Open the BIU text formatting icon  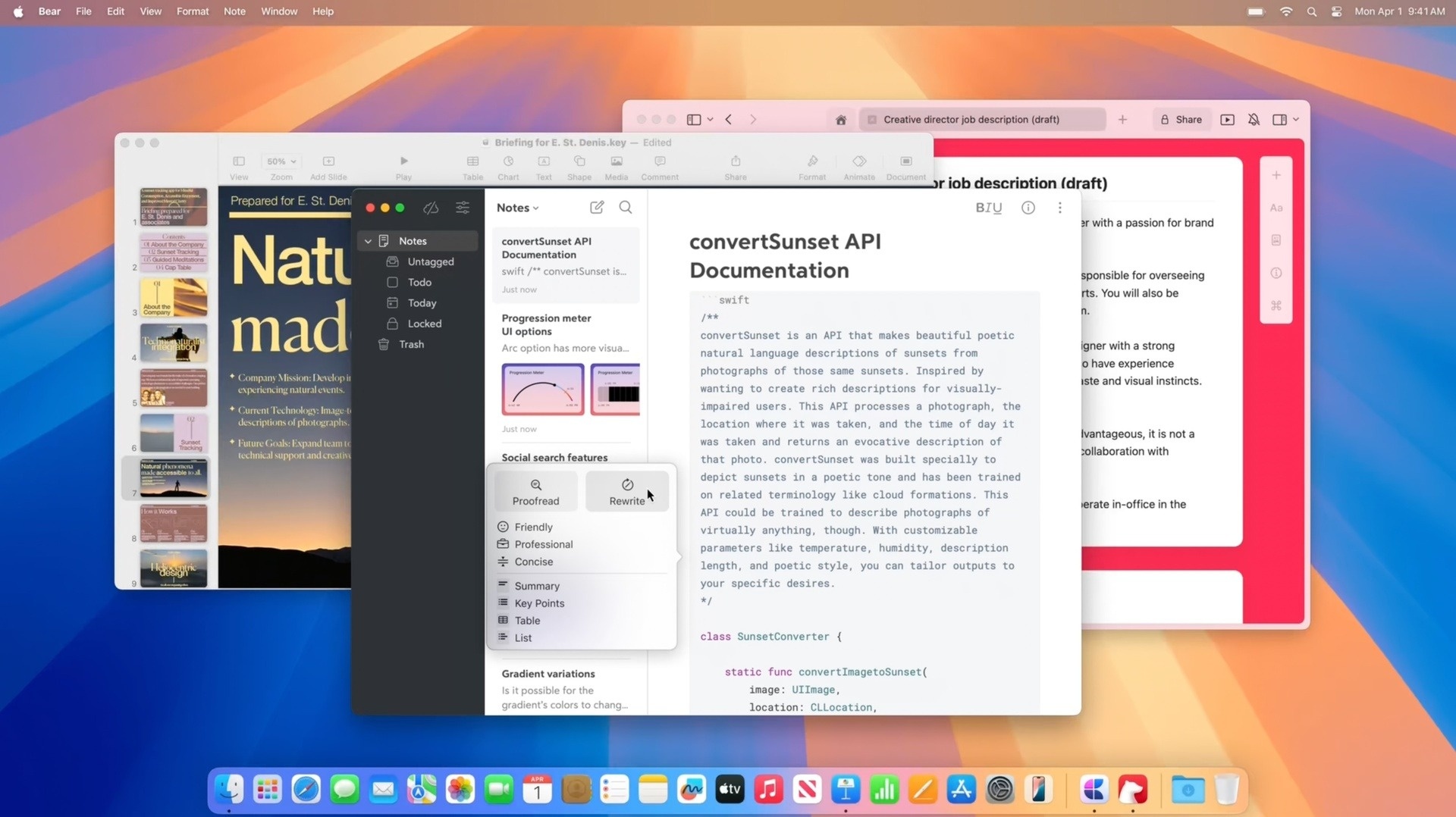tap(988, 208)
